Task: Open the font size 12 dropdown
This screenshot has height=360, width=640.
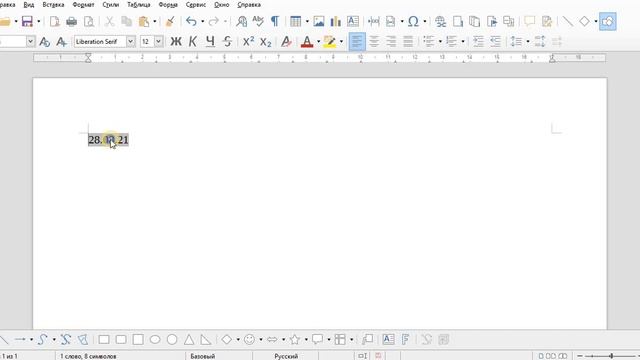Action: 158,41
